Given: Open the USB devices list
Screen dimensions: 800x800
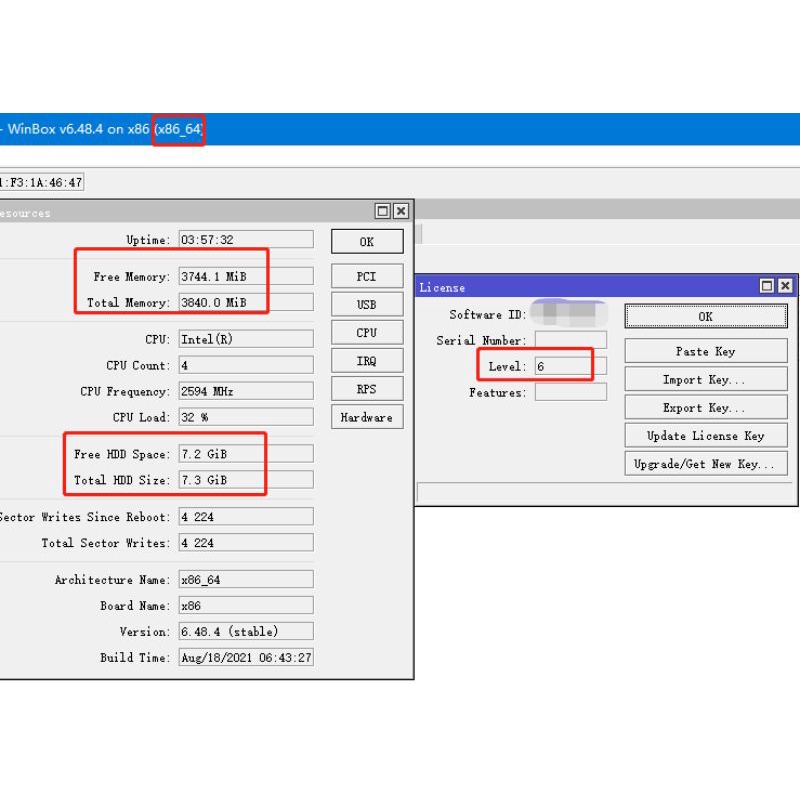Looking at the screenshot, I should [367, 304].
